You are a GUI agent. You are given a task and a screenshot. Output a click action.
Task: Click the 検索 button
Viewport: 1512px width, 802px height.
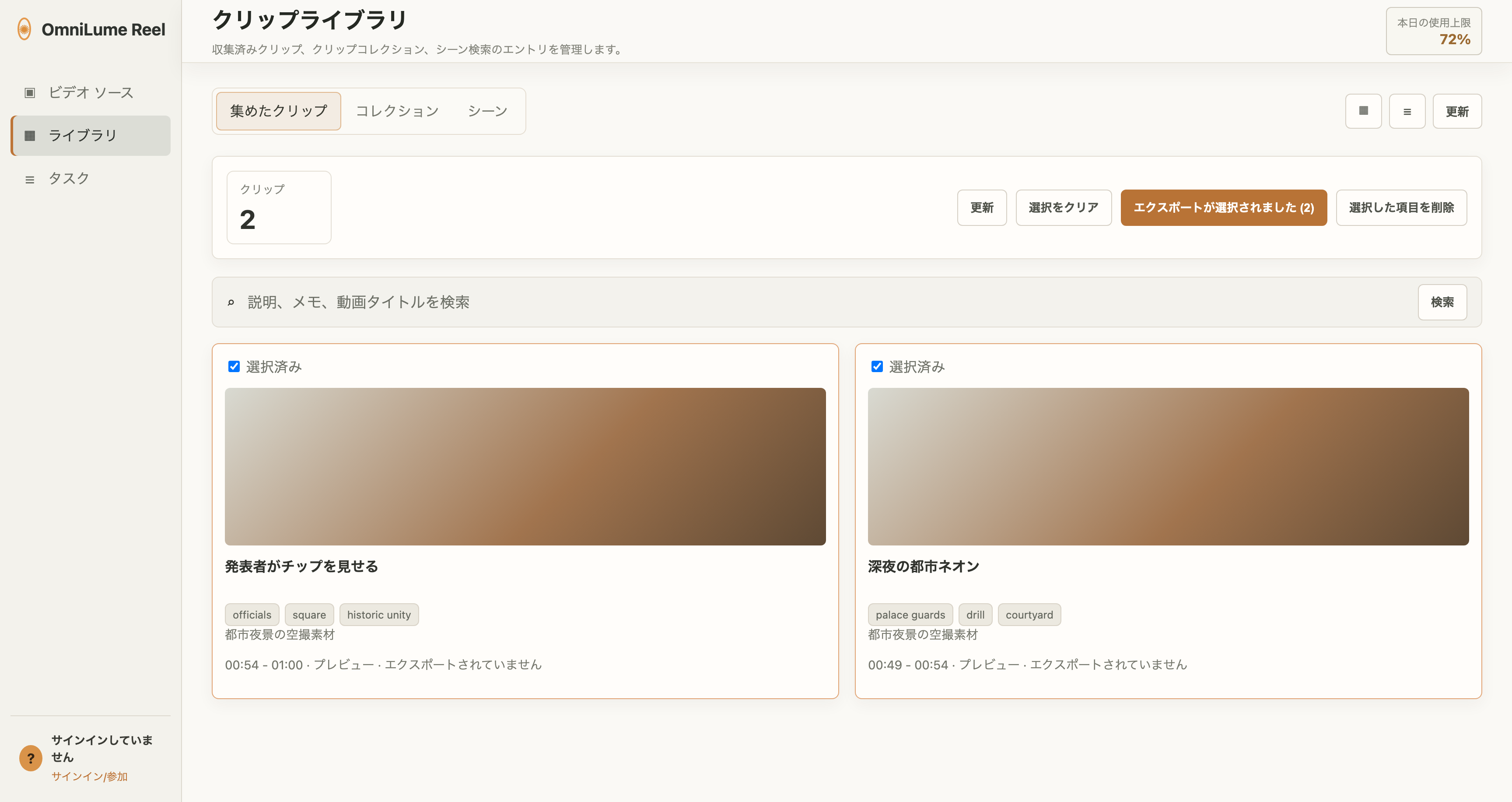(x=1442, y=303)
